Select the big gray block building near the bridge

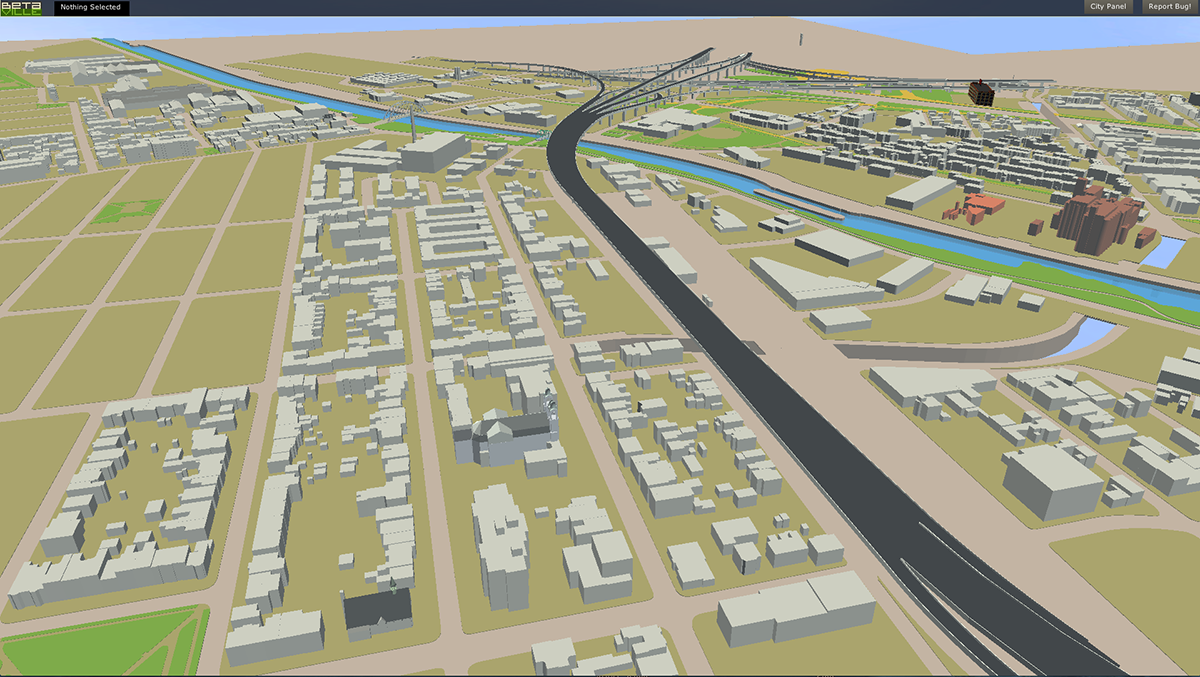point(434,153)
